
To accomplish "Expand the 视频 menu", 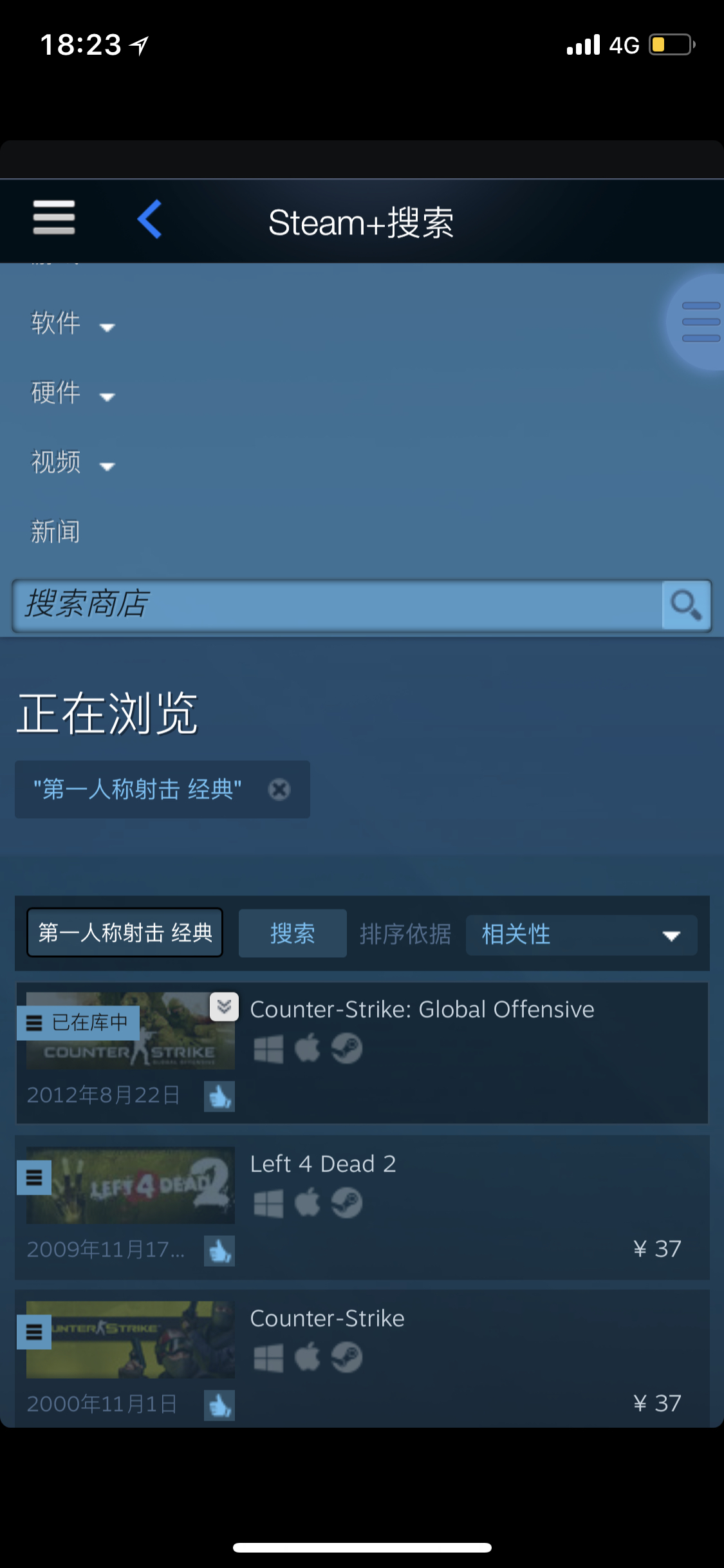I will coord(73,462).
